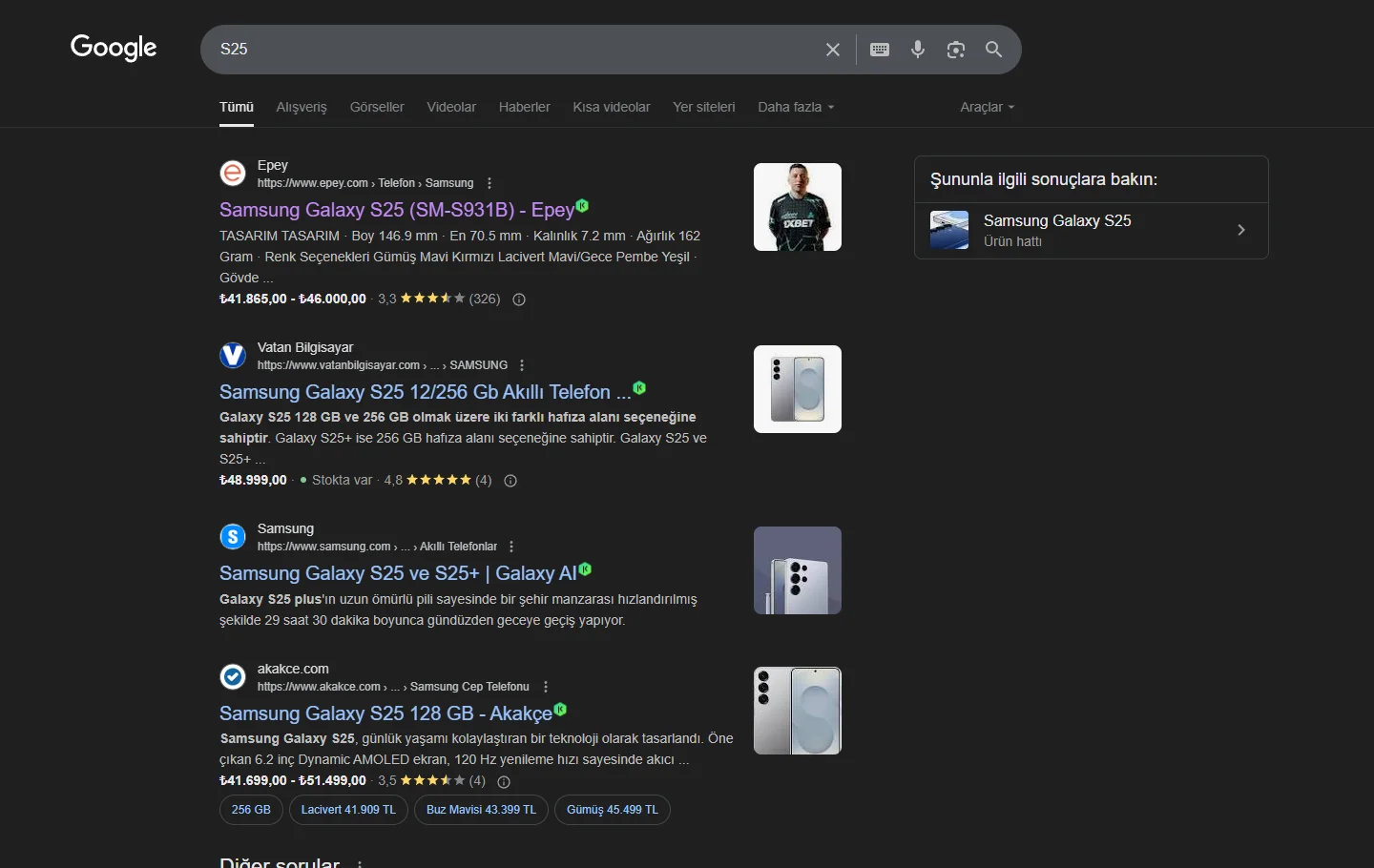Click the samsung.com breadcrumb URL
This screenshot has height=868, width=1374.
[x=377, y=547]
